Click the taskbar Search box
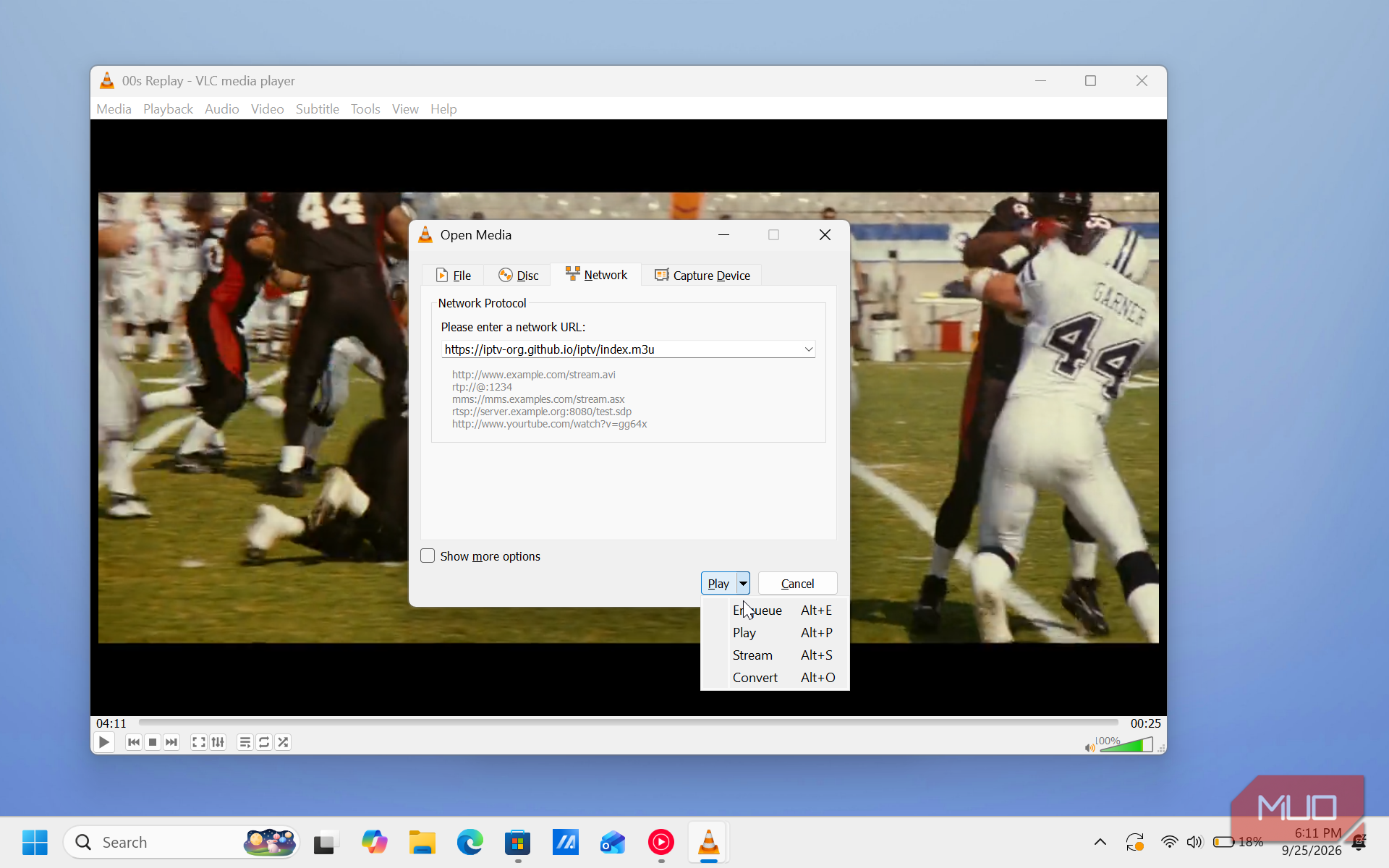 coord(181,842)
